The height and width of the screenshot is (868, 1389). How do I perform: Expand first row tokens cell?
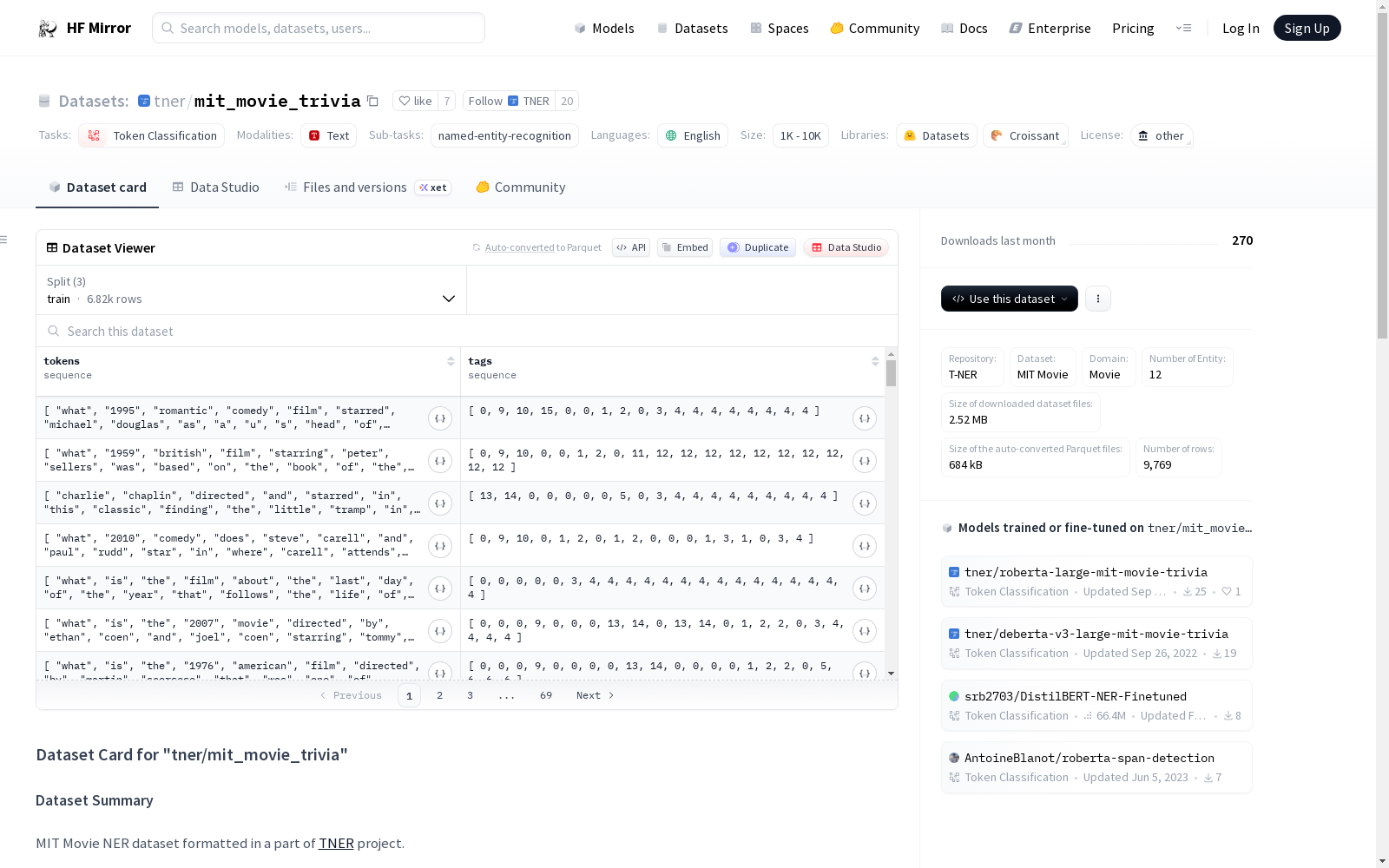pyautogui.click(x=440, y=418)
